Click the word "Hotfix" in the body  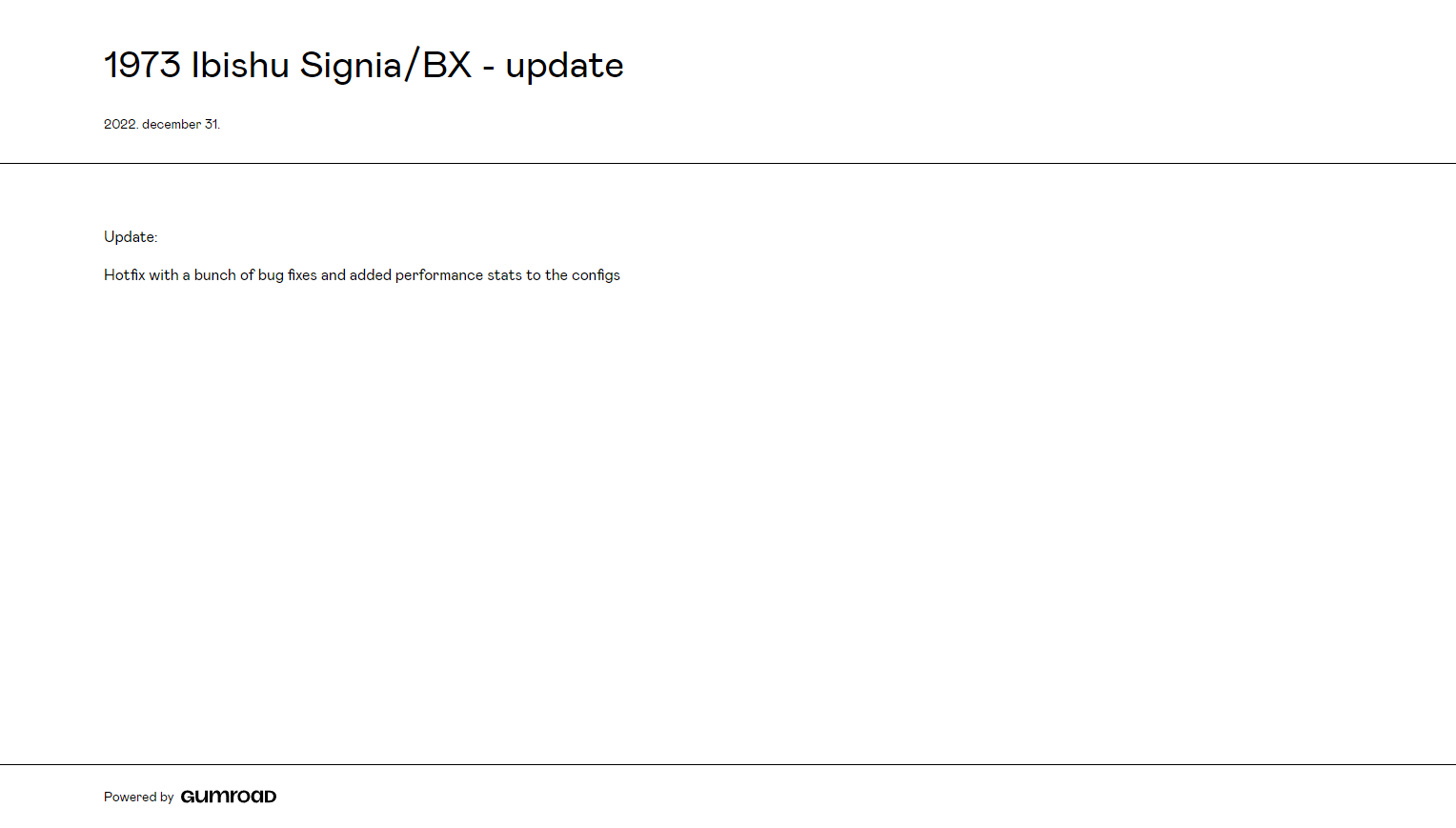pyautogui.click(x=125, y=275)
